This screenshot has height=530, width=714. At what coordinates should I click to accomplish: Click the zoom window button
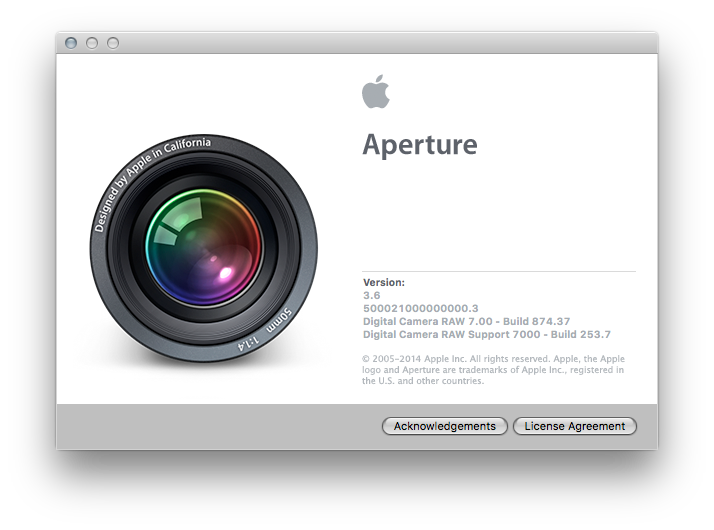point(113,43)
